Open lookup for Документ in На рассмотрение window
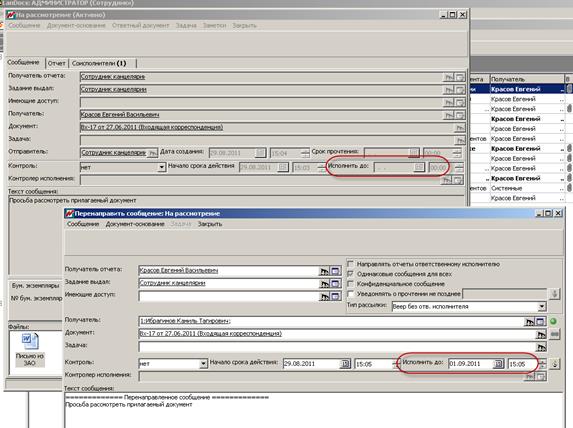This screenshot has width=573, height=428. click(460, 128)
